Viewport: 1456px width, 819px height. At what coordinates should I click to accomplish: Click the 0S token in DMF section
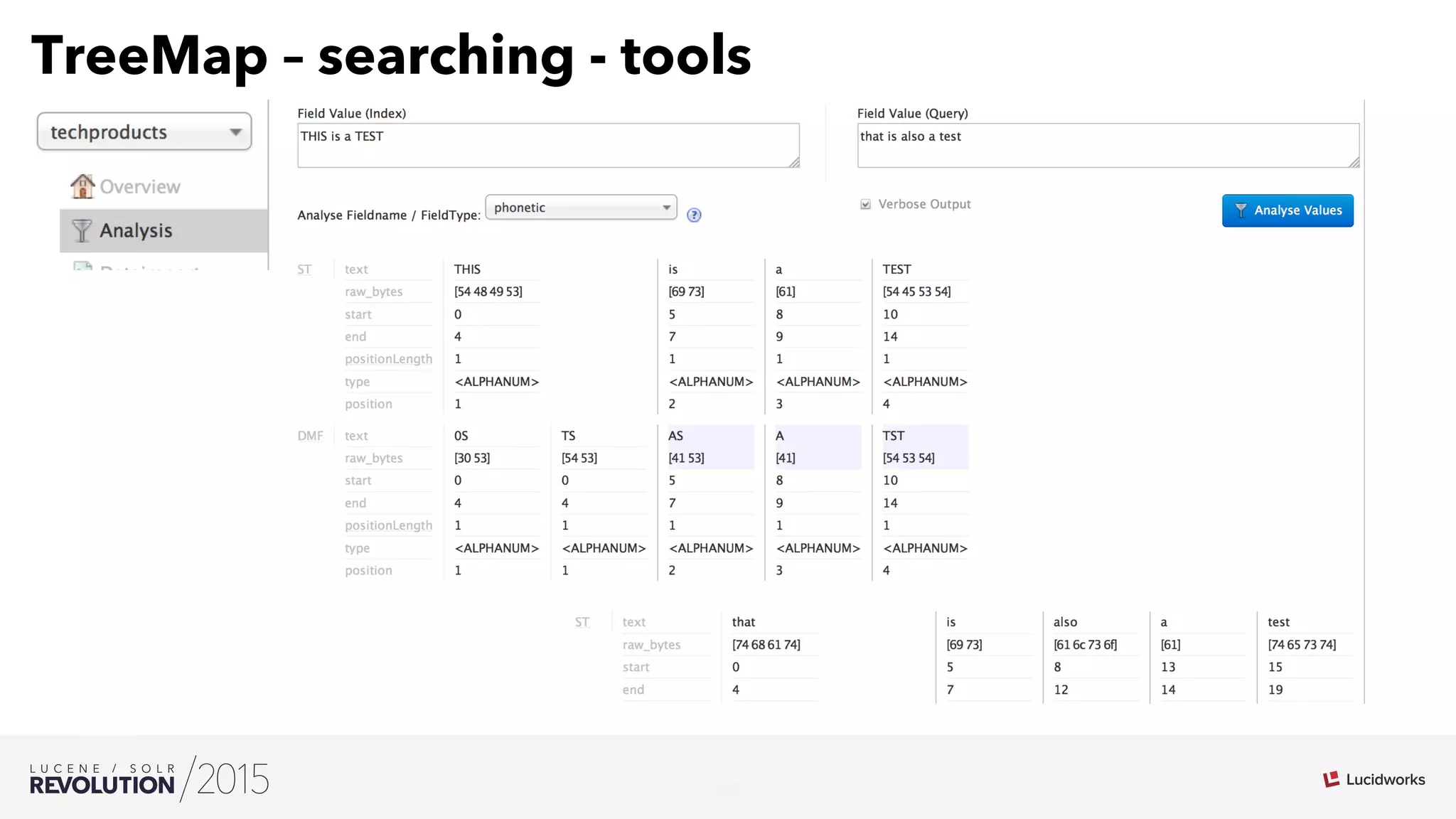point(461,436)
